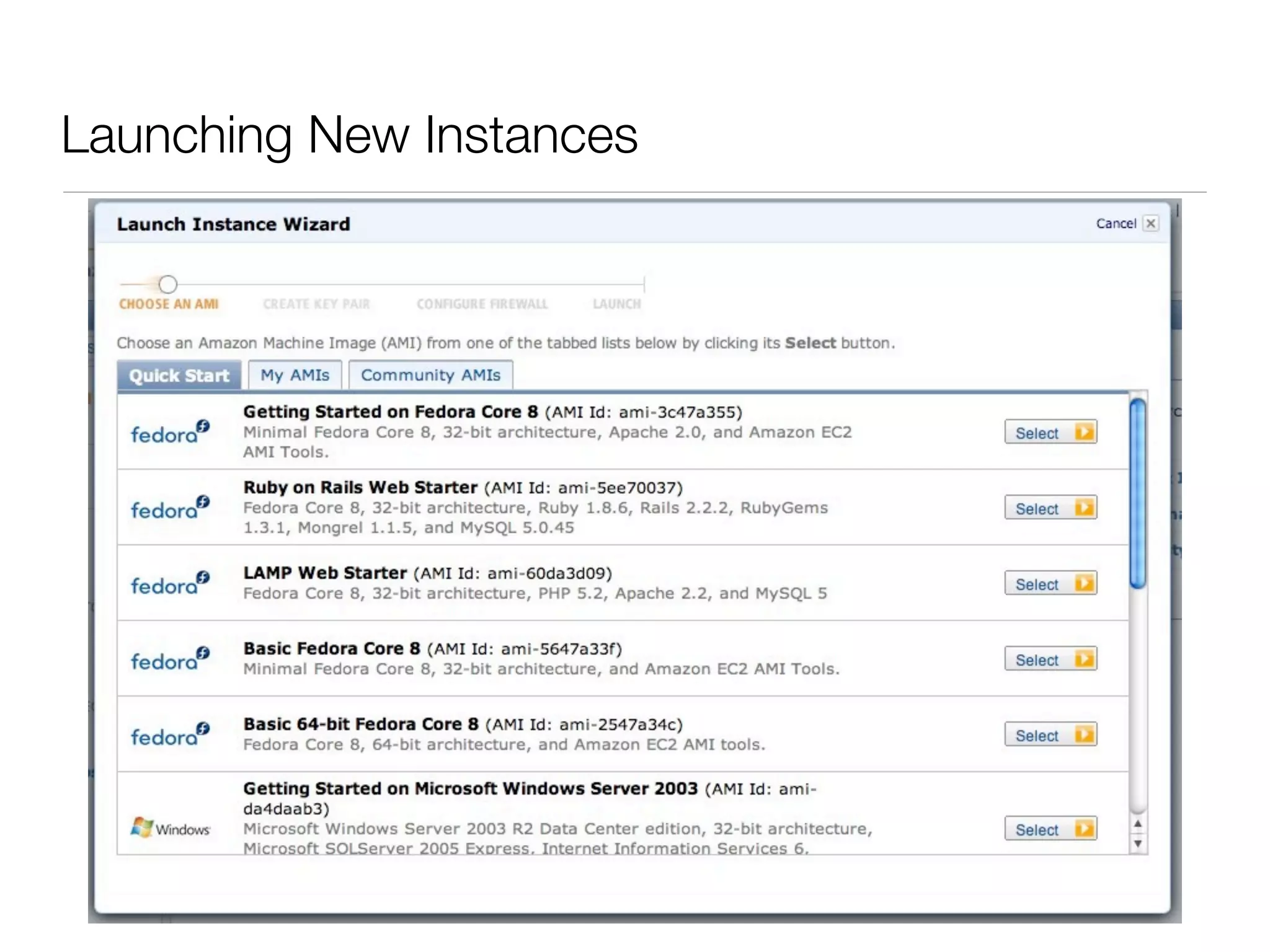Click the CHOOSE AN AMI step label
1270x952 pixels.
(169, 304)
